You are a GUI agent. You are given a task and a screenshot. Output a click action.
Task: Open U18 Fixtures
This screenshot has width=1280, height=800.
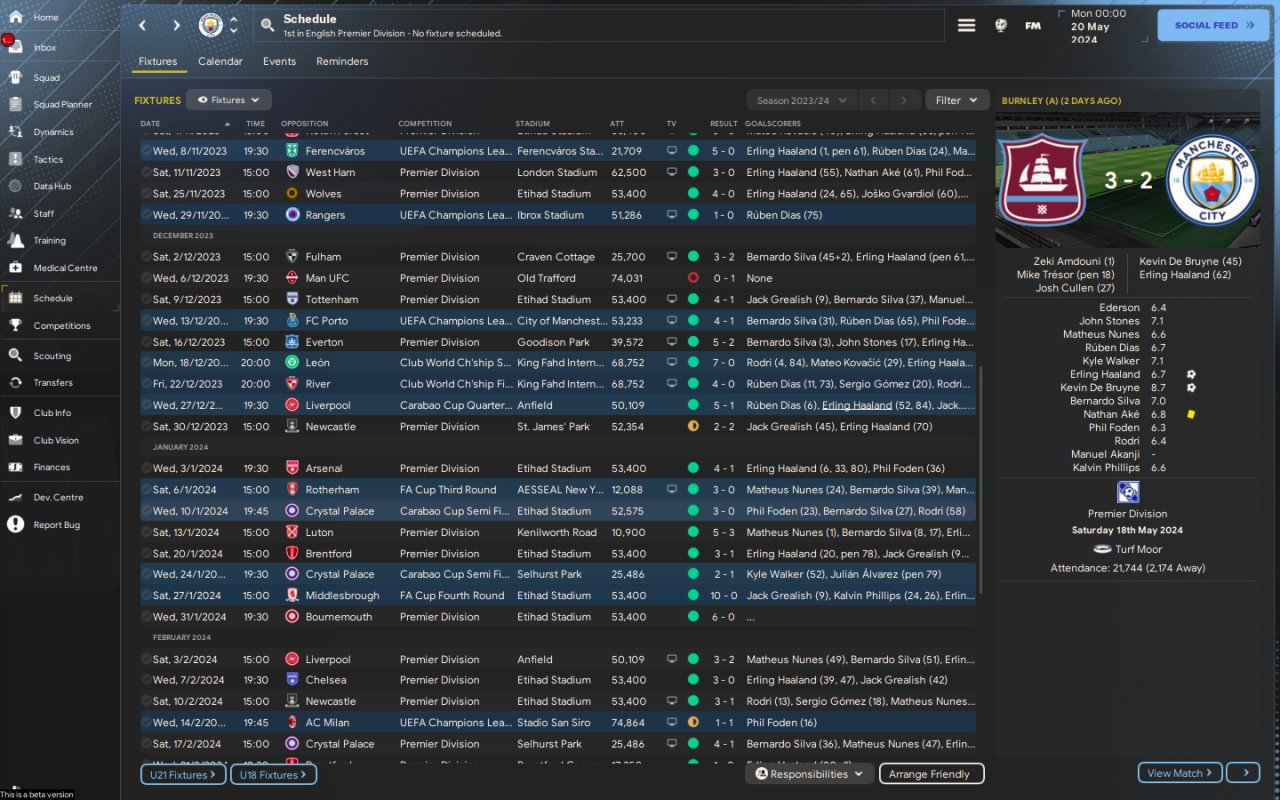274,775
